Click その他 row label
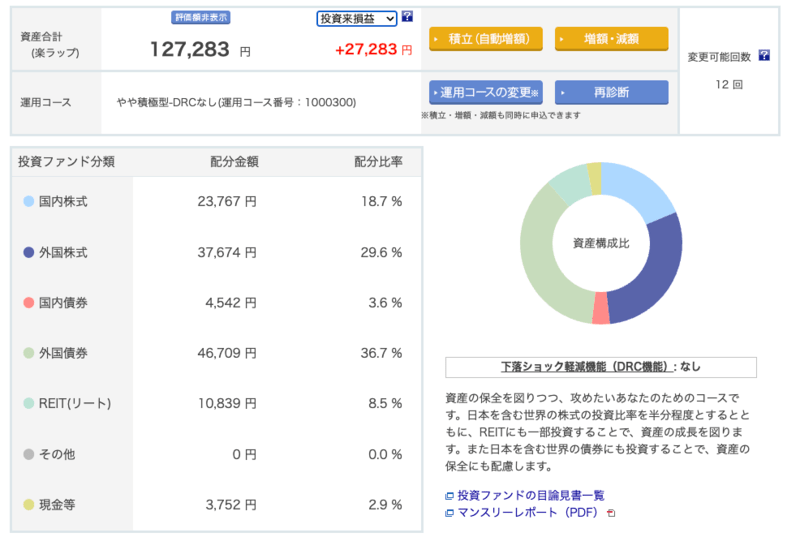 [57, 454]
